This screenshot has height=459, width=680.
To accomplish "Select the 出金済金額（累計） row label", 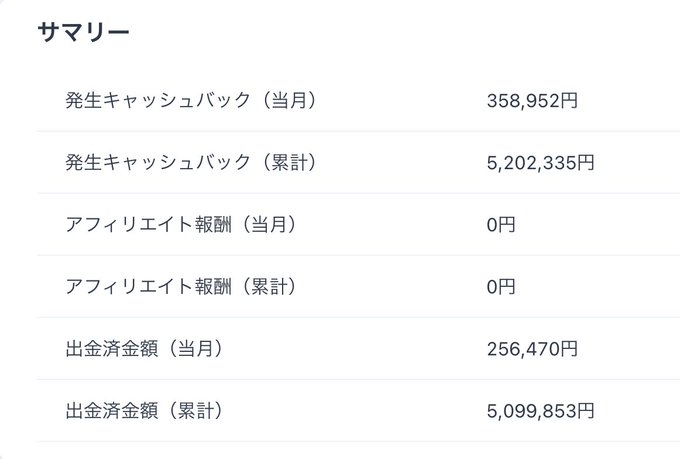I will tap(143, 411).
